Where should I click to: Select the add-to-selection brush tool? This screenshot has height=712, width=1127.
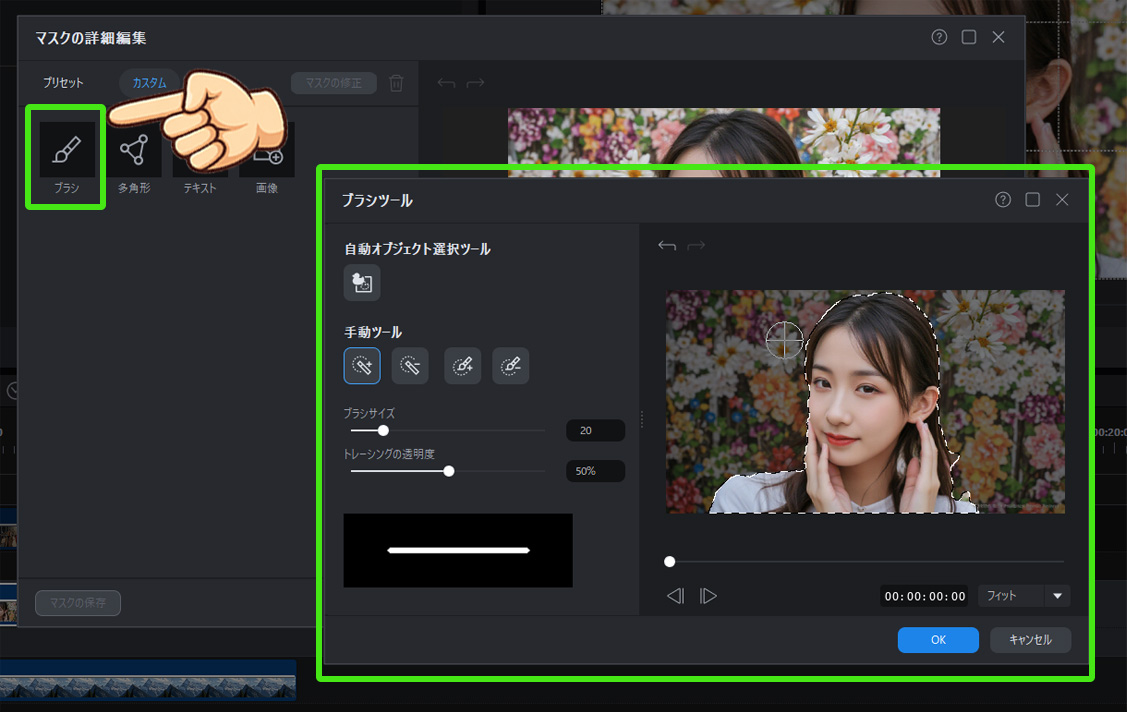point(461,365)
